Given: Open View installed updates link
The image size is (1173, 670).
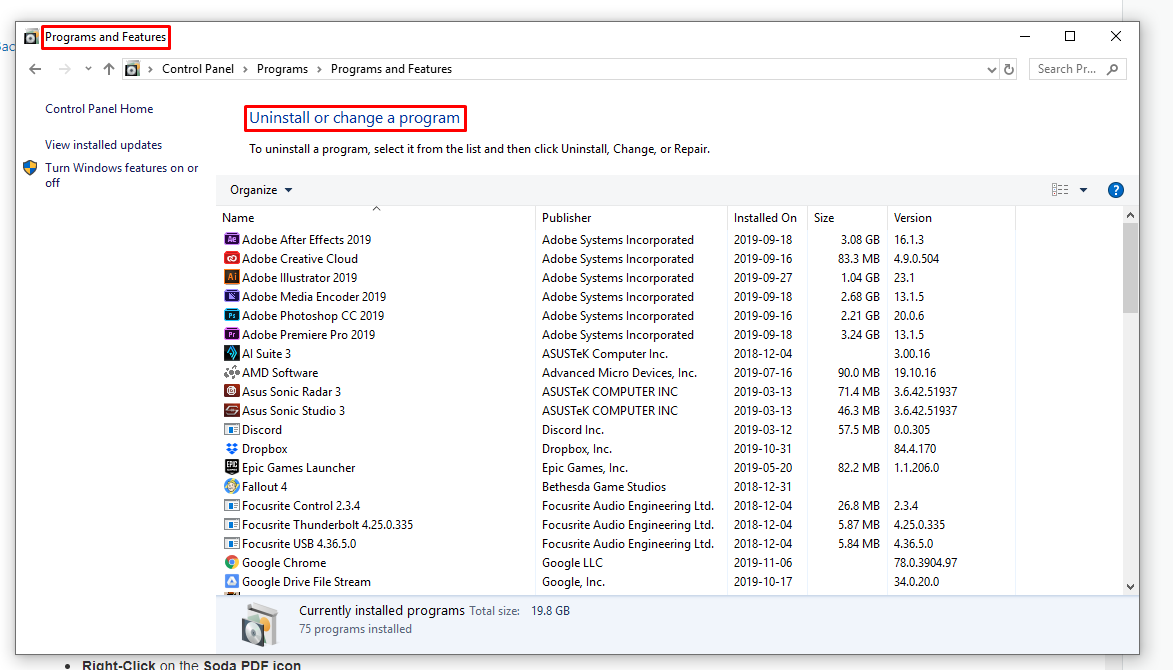Looking at the screenshot, I should [x=103, y=144].
